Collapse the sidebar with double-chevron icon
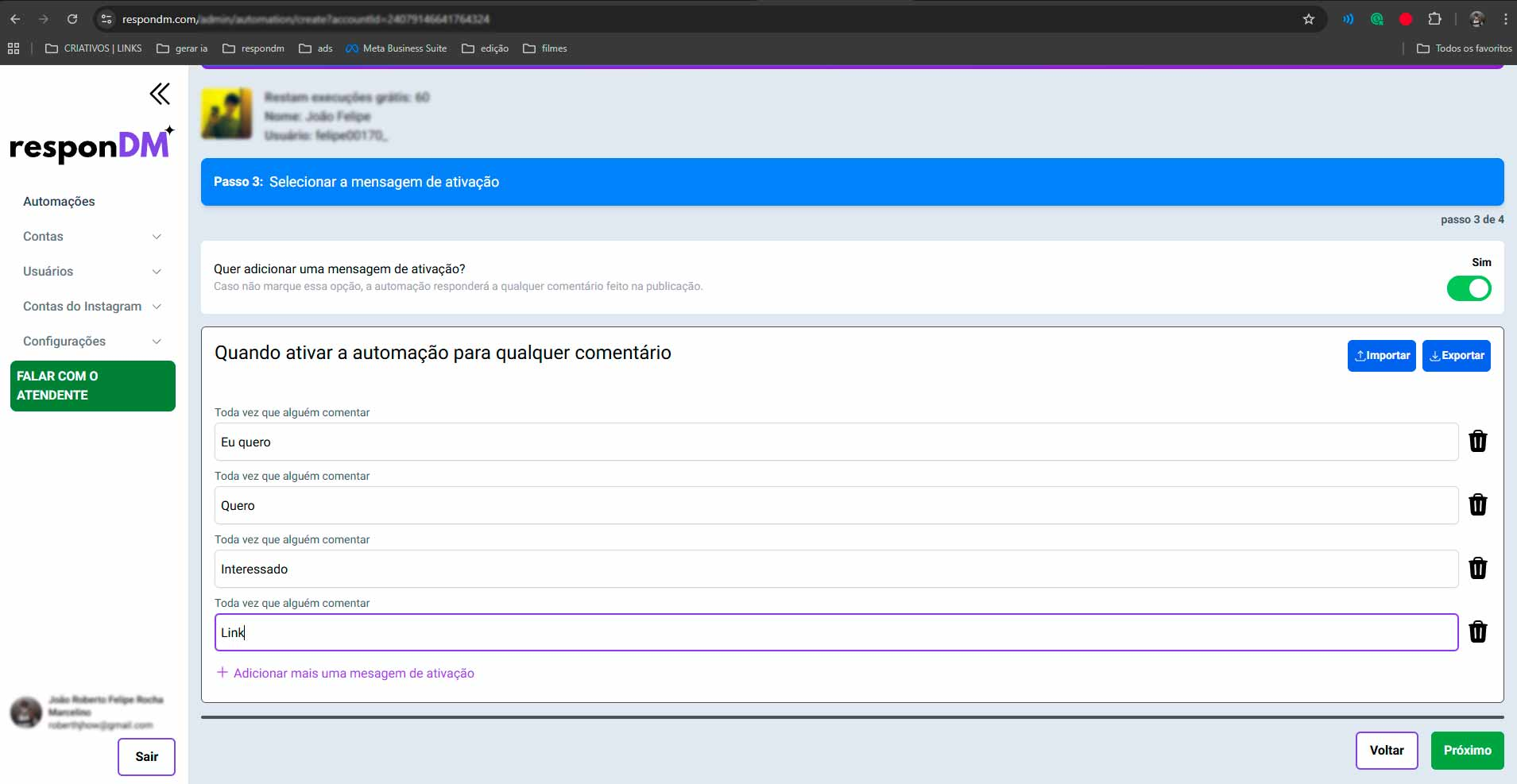1517x784 pixels. tap(160, 94)
